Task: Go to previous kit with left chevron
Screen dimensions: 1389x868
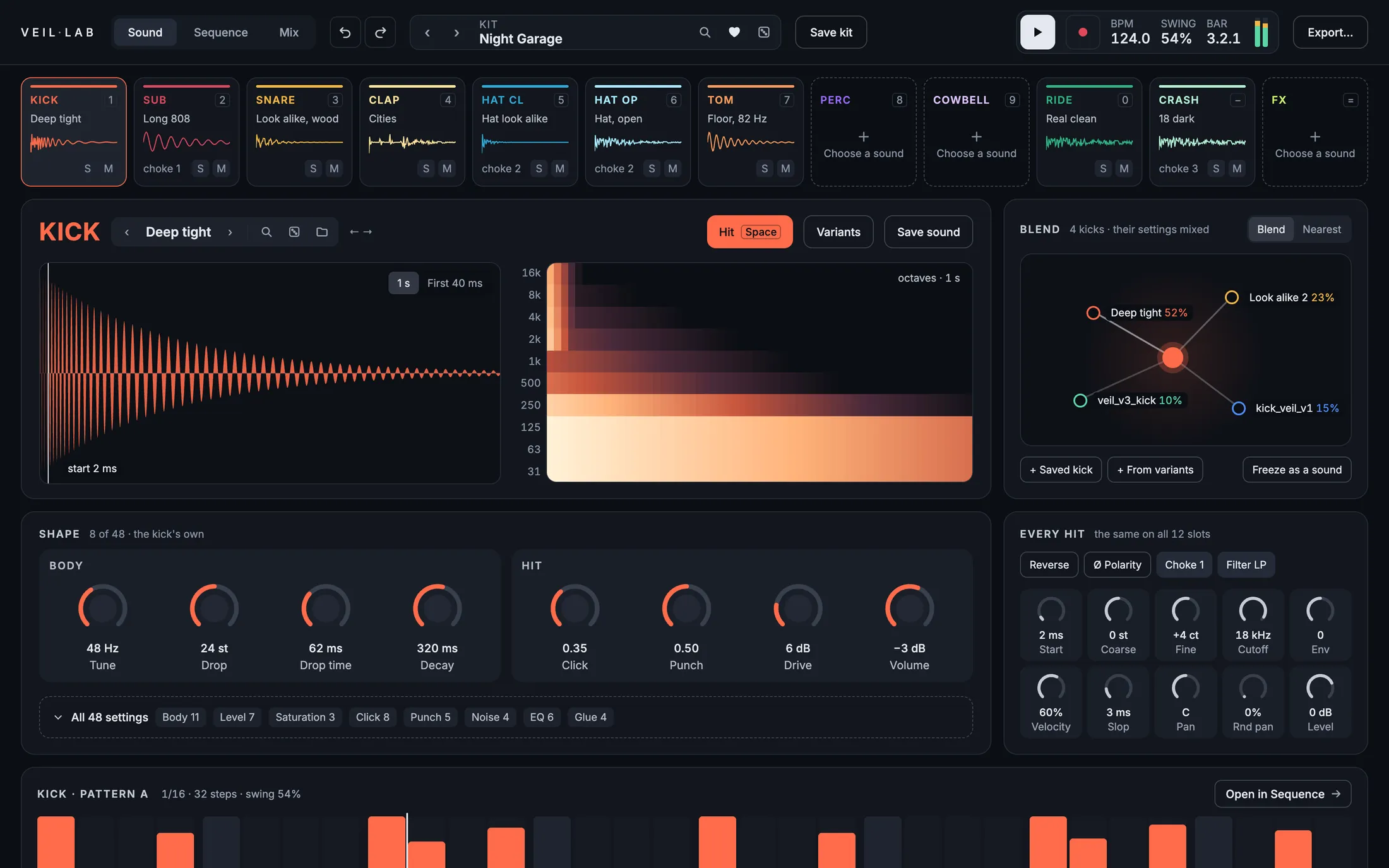Action: (x=427, y=32)
